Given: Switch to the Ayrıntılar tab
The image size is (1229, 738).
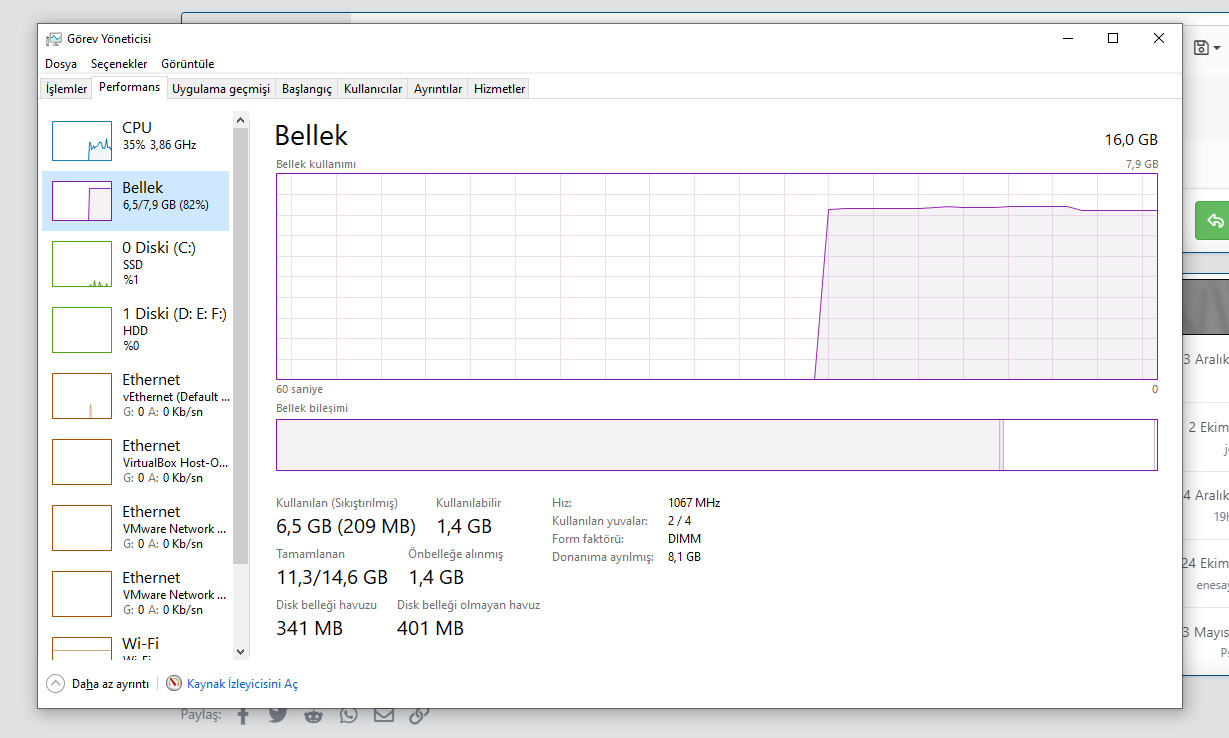Looking at the screenshot, I should coord(438,89).
